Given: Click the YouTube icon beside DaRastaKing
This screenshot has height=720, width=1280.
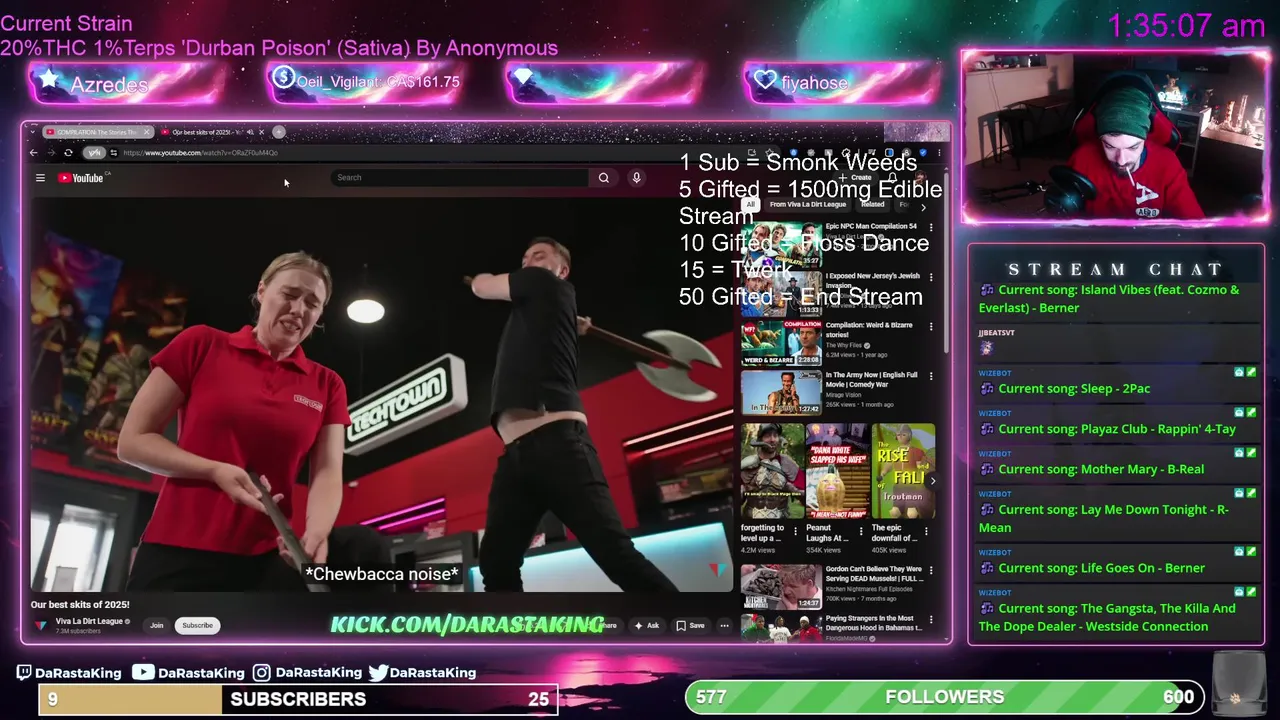Looking at the screenshot, I should [143, 672].
